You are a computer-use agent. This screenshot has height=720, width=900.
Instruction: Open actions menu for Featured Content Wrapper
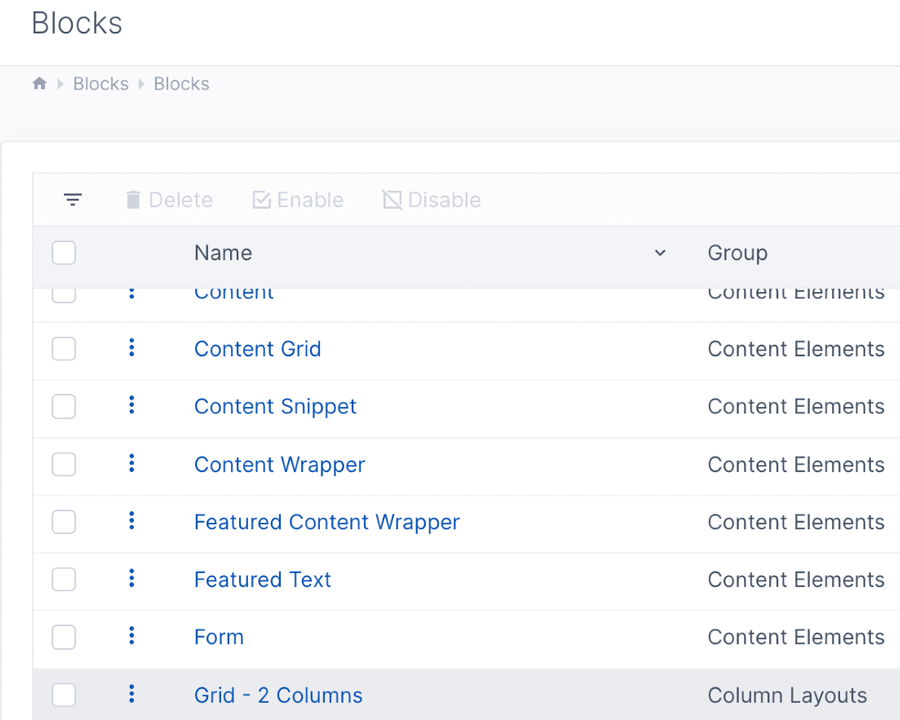(131, 521)
